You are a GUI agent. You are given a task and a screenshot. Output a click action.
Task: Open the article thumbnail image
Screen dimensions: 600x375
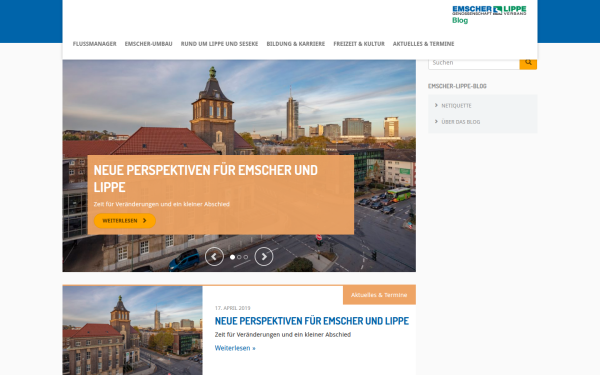(x=132, y=331)
